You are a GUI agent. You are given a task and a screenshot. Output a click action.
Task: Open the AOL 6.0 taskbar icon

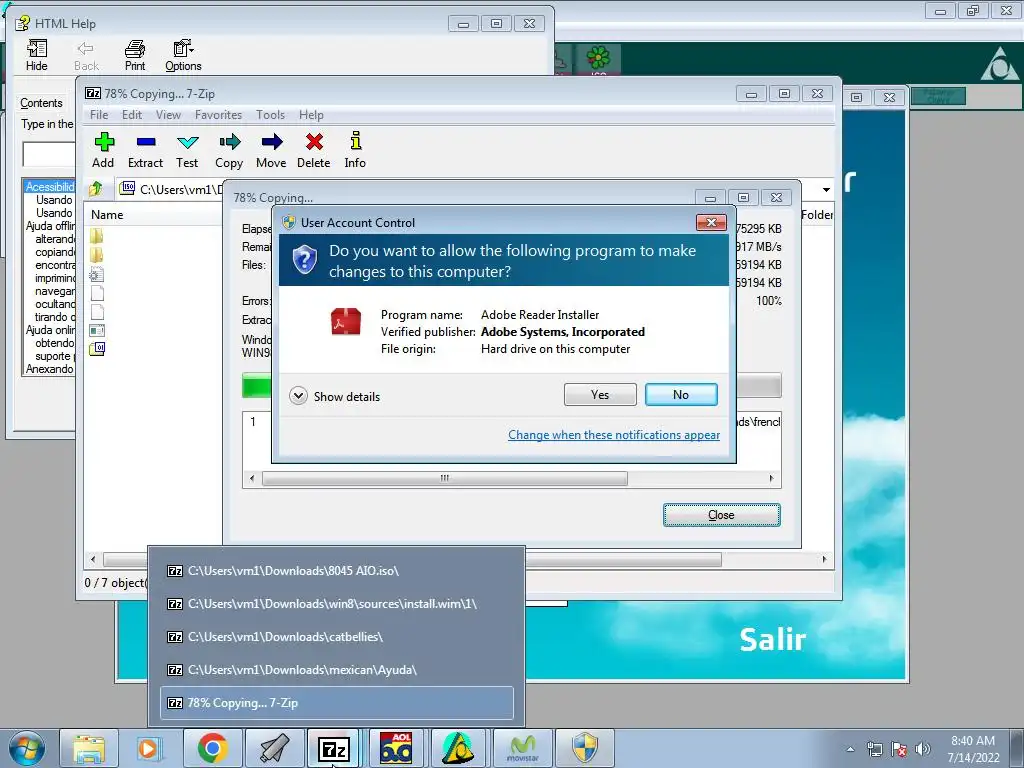coord(396,748)
